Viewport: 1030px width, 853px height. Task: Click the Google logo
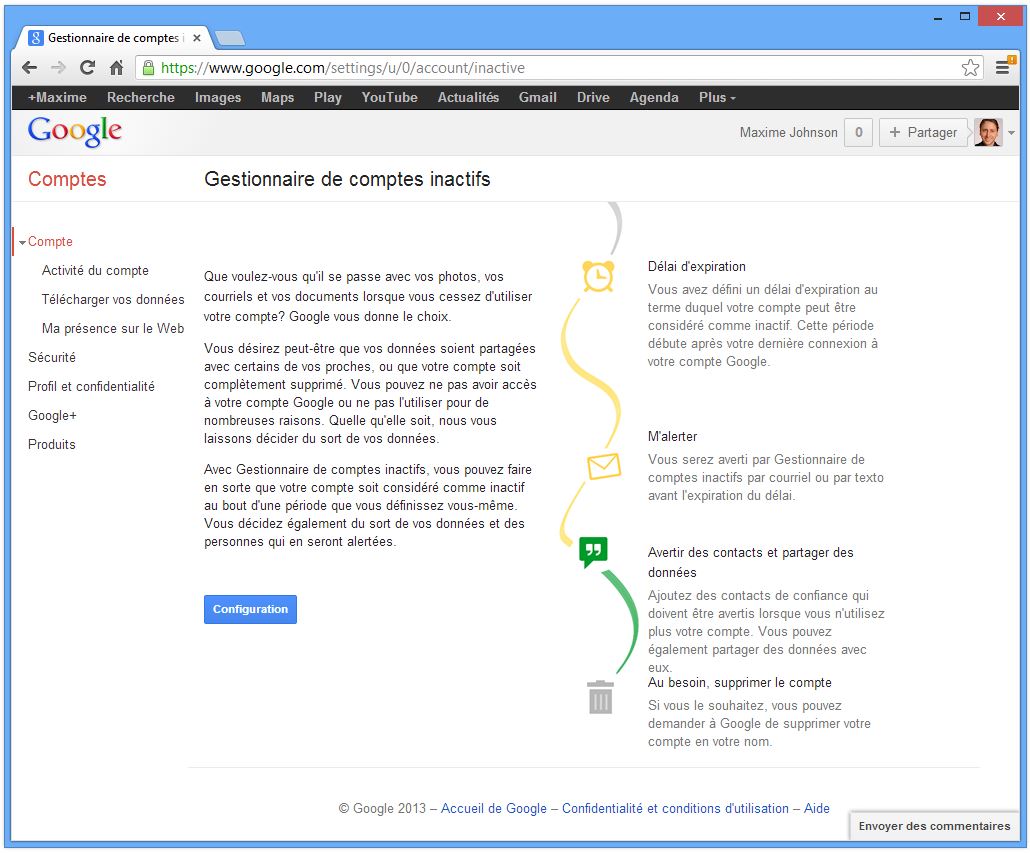pos(75,132)
